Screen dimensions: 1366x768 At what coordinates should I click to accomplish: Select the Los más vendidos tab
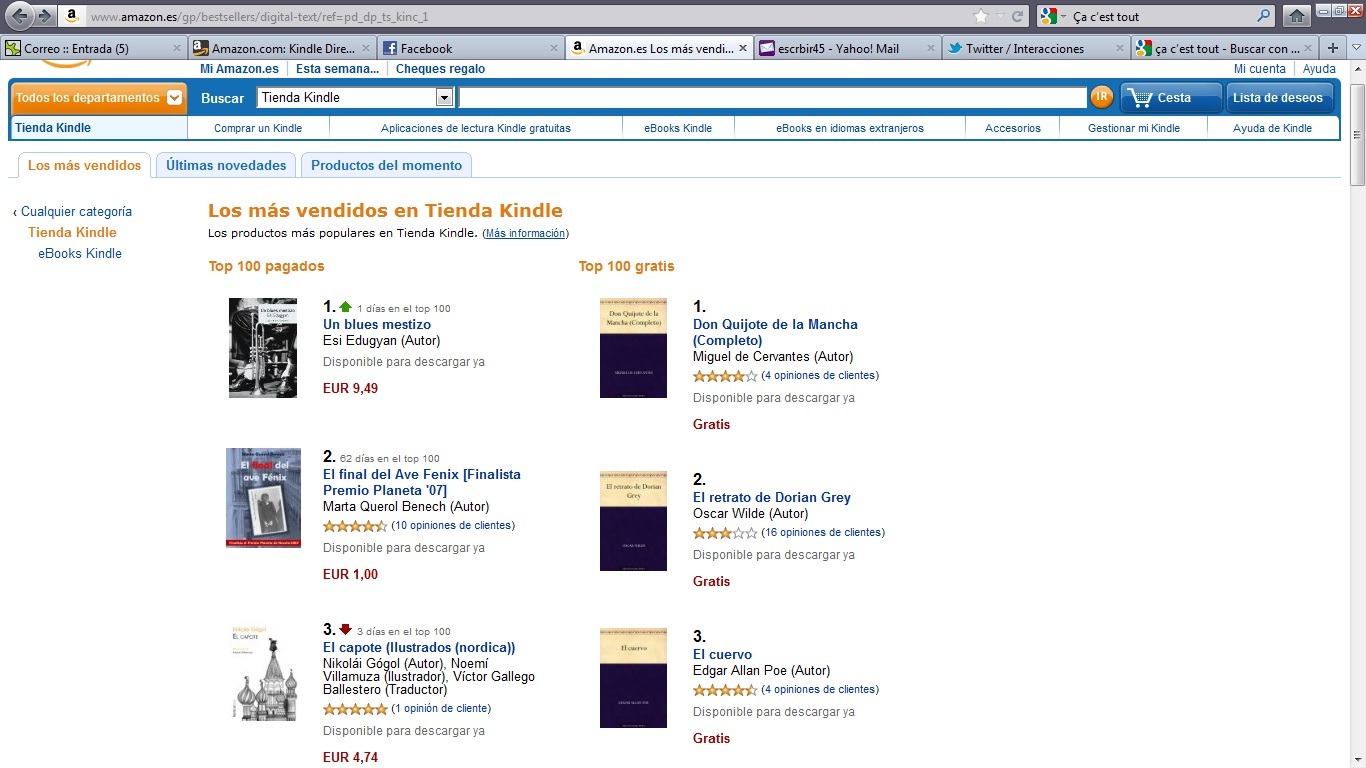tap(84, 165)
